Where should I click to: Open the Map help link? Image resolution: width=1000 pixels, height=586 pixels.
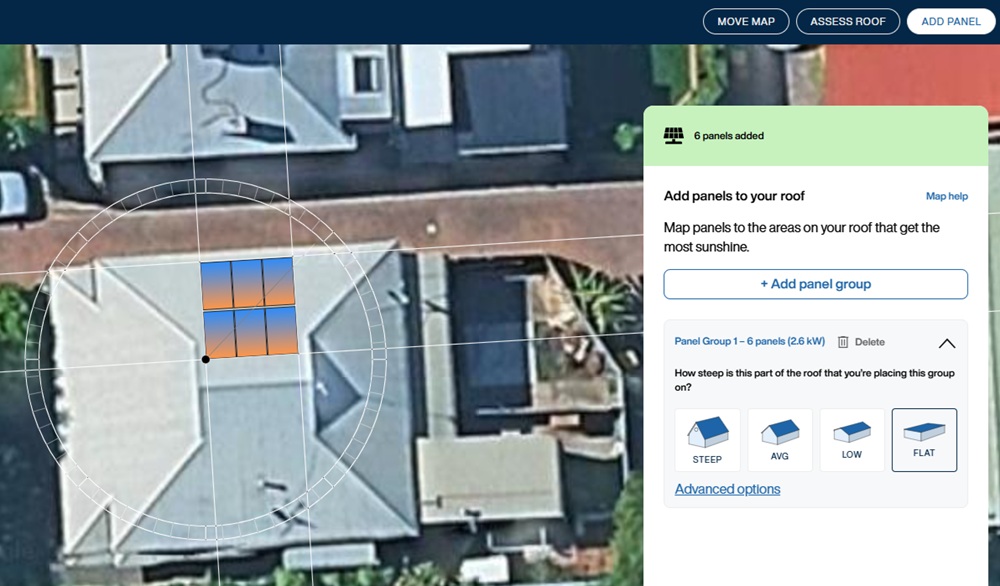coord(946,196)
